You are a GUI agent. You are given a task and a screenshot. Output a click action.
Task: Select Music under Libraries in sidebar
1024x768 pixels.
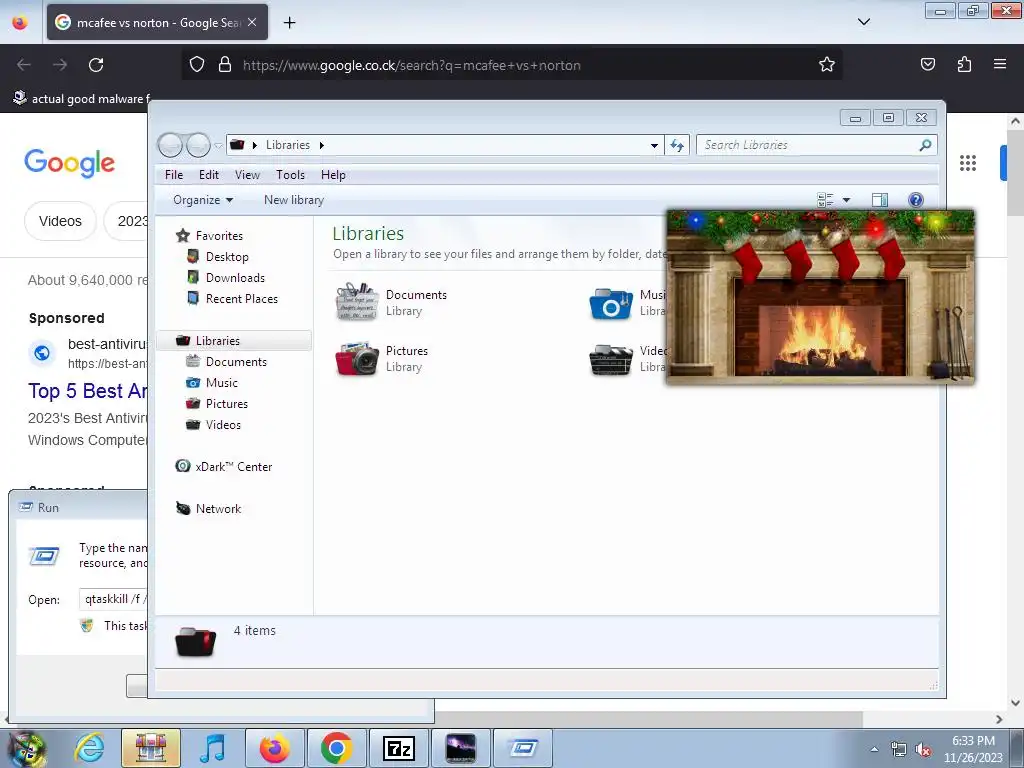[221, 383]
